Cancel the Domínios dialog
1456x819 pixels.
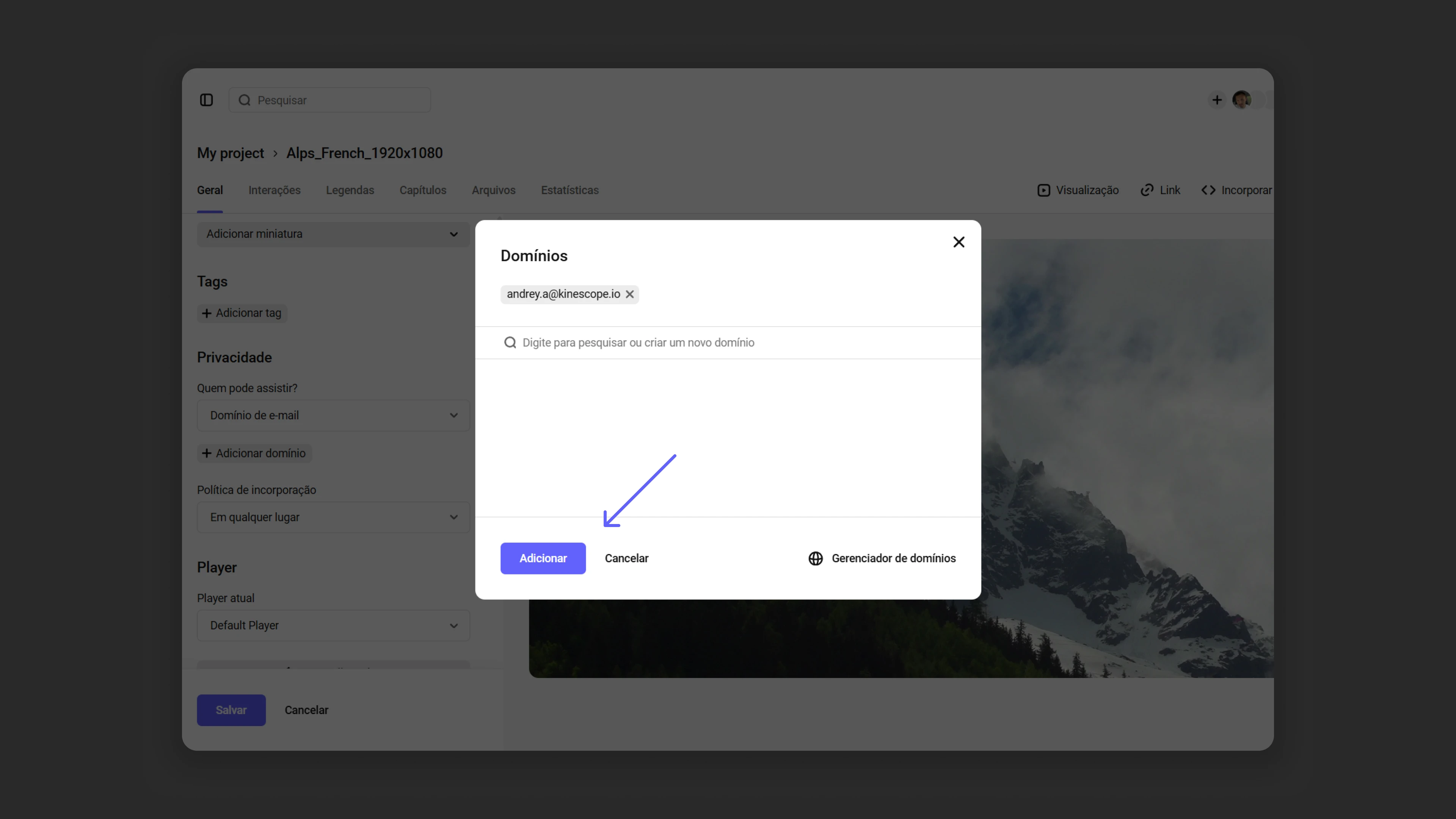(x=626, y=559)
